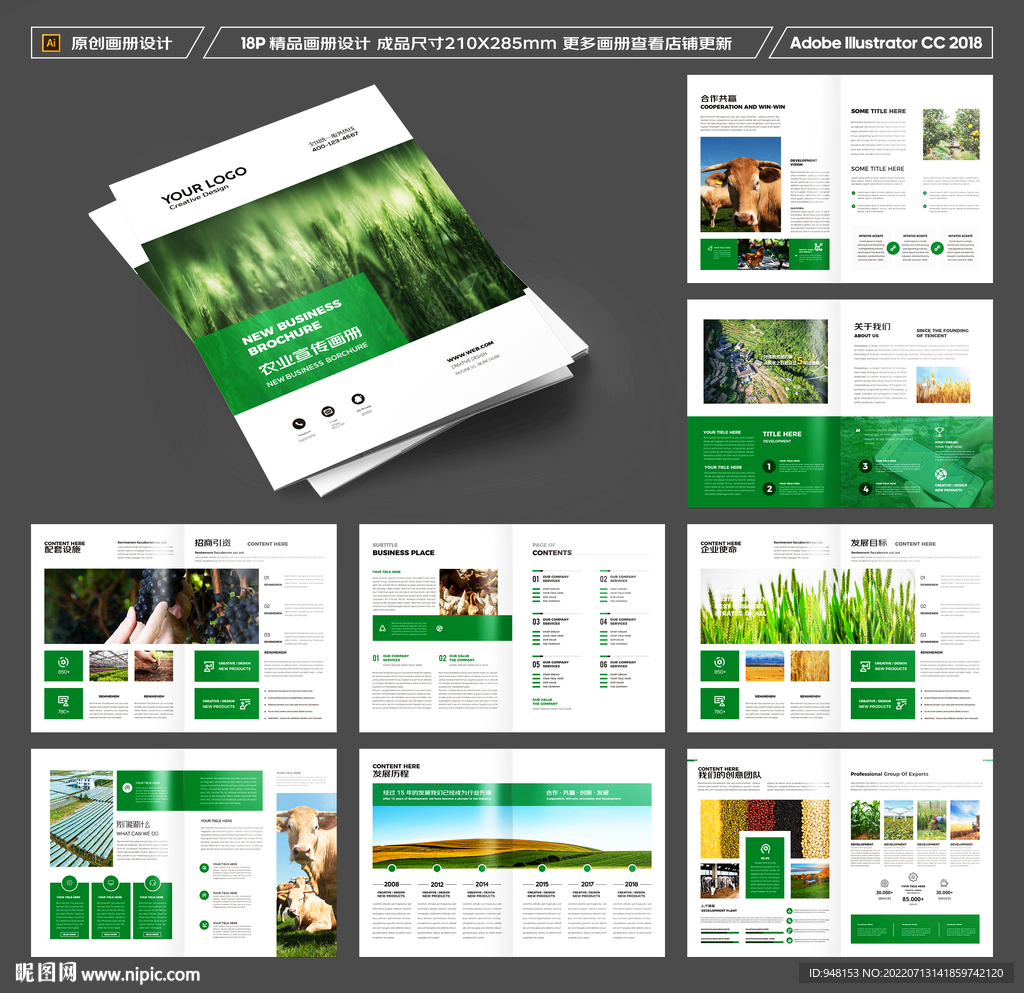The width and height of the screenshot is (1024, 993).
Task: Click the 2018 timeline year
Action: 631,884
